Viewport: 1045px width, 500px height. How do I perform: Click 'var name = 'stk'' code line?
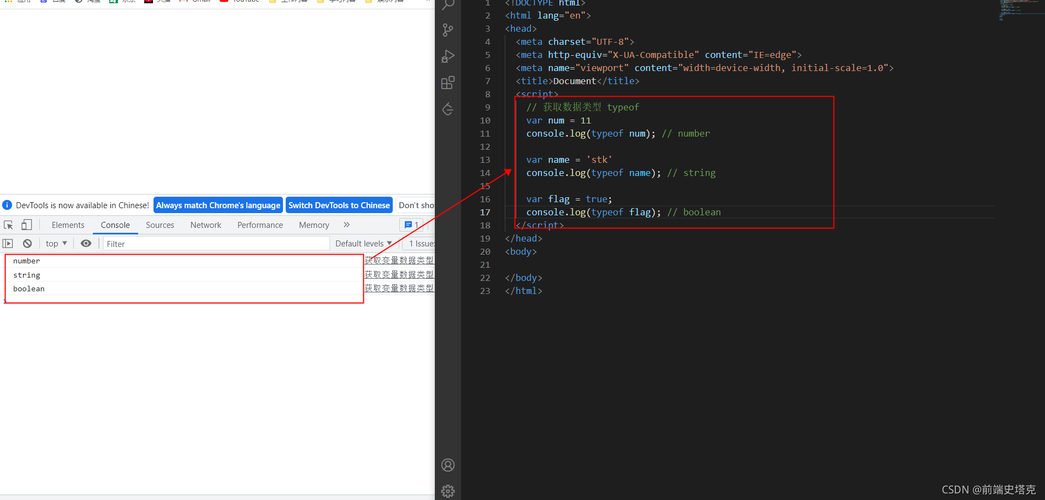pyautogui.click(x=569, y=160)
